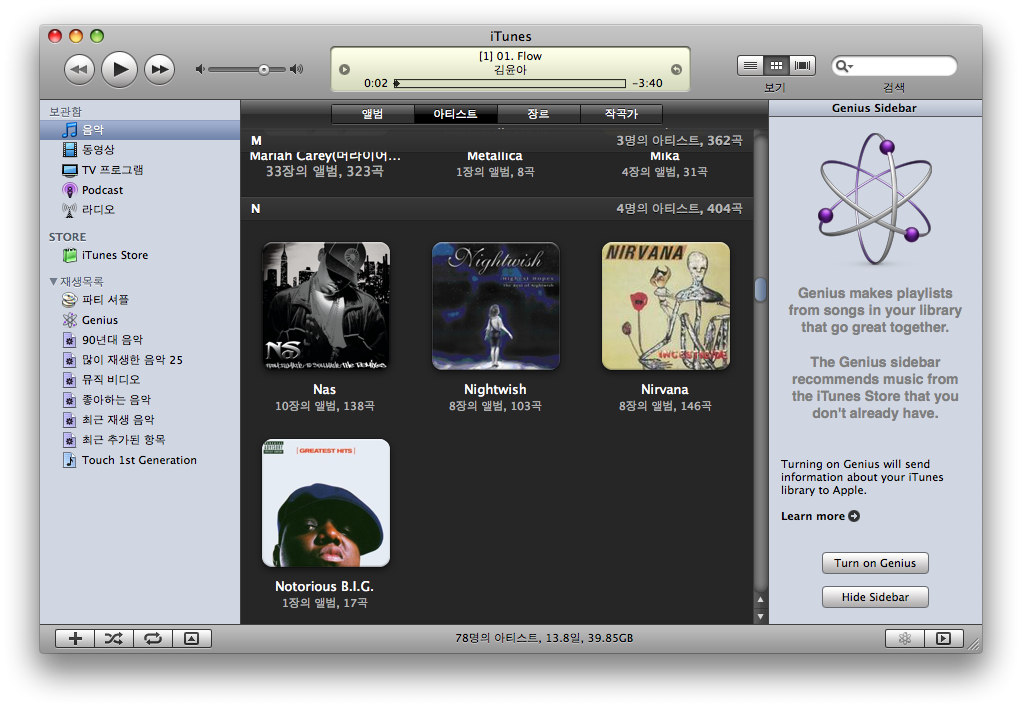Open the 뮤직 비디오 playlist

point(140,379)
